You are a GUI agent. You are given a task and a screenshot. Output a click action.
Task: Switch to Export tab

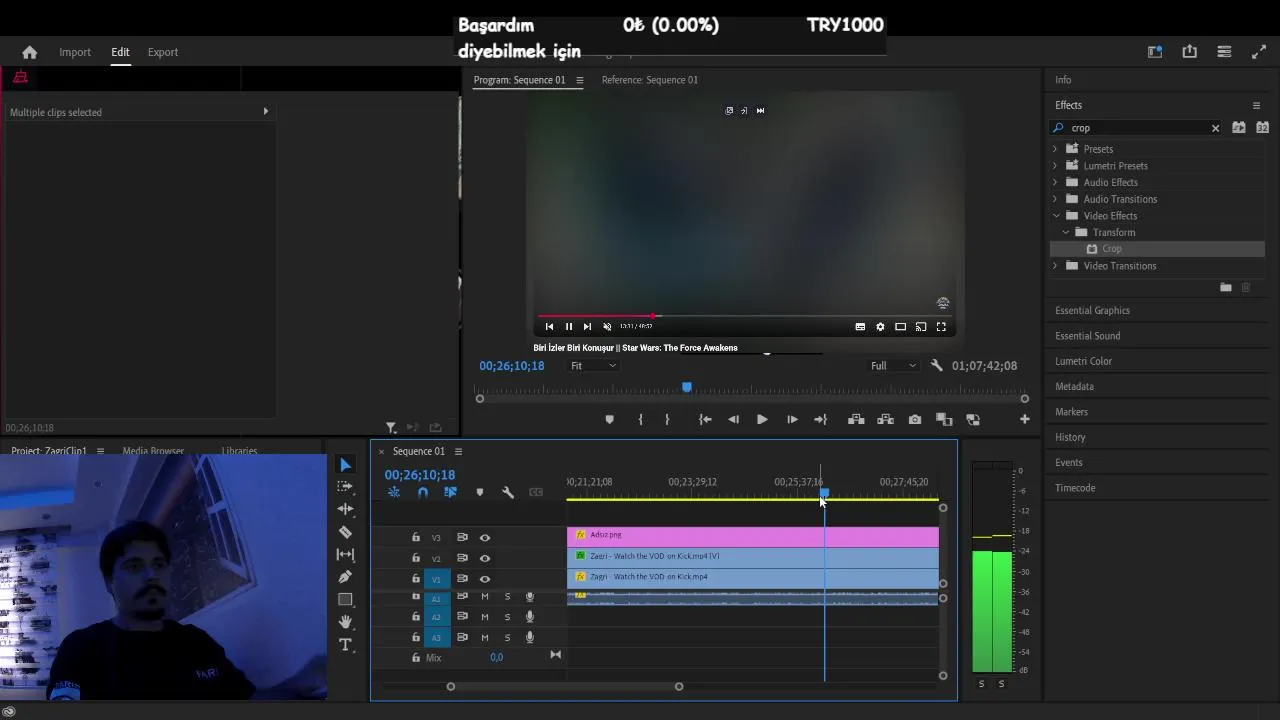click(x=163, y=52)
